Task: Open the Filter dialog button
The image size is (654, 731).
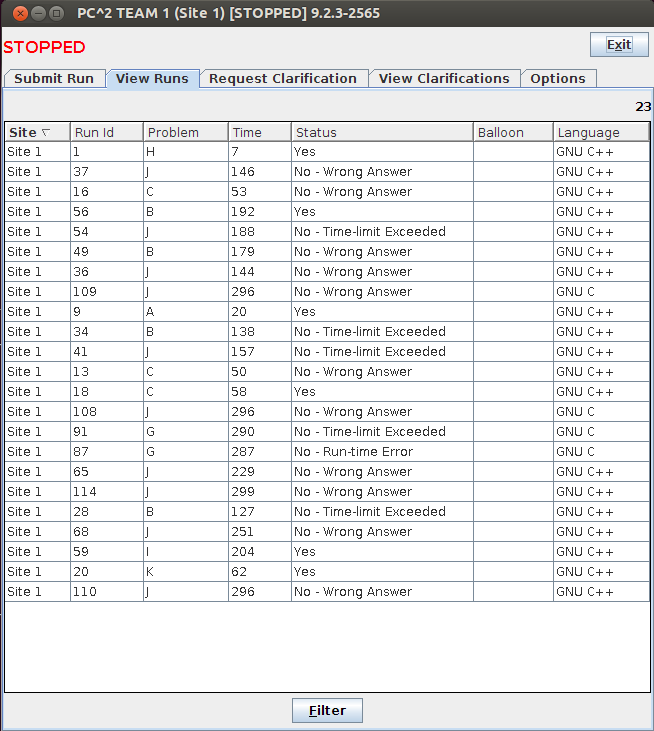Action: [327, 711]
